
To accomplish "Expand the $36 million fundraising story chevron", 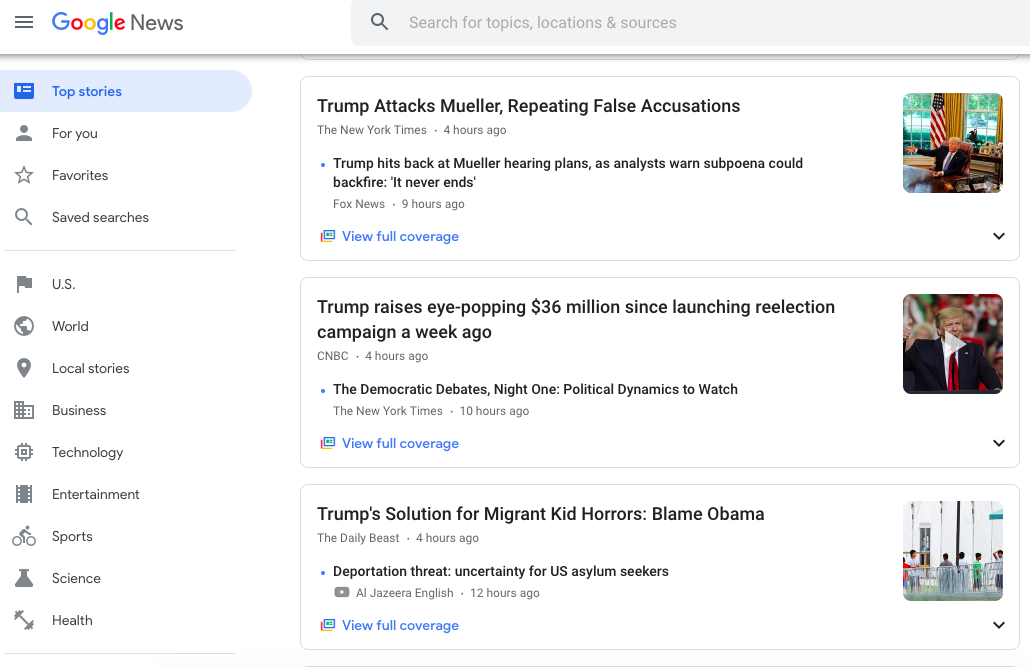I will 998,443.
